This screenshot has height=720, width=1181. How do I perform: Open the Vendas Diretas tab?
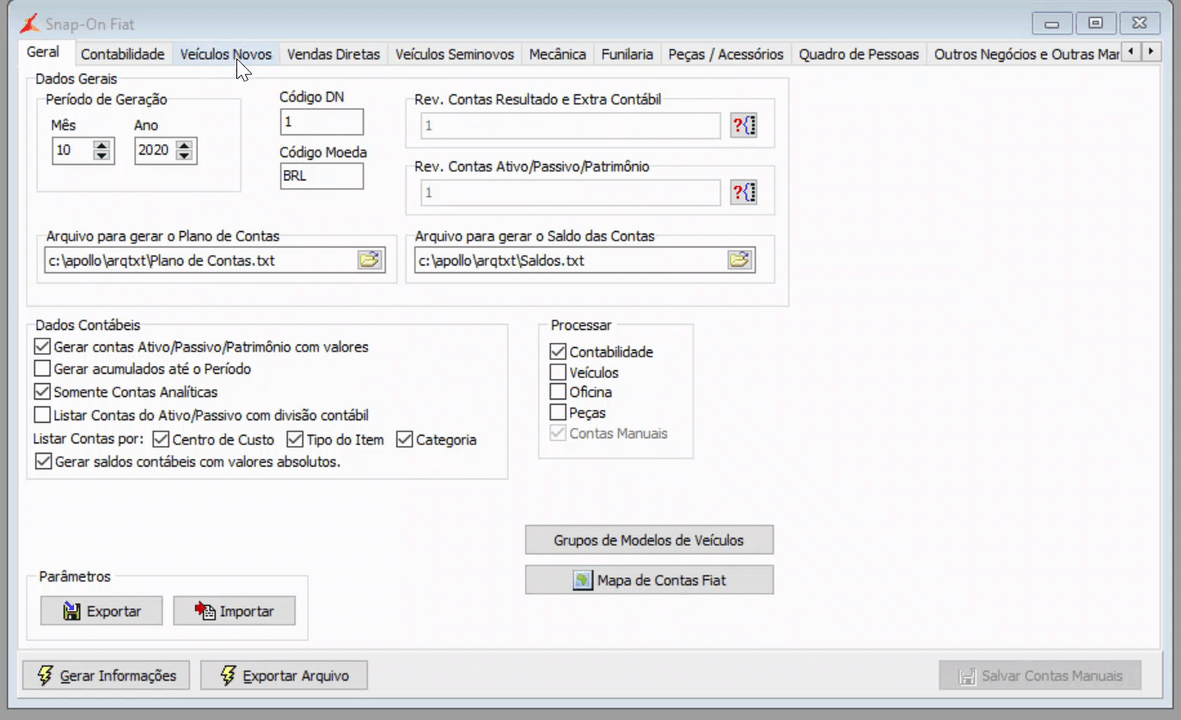334,54
